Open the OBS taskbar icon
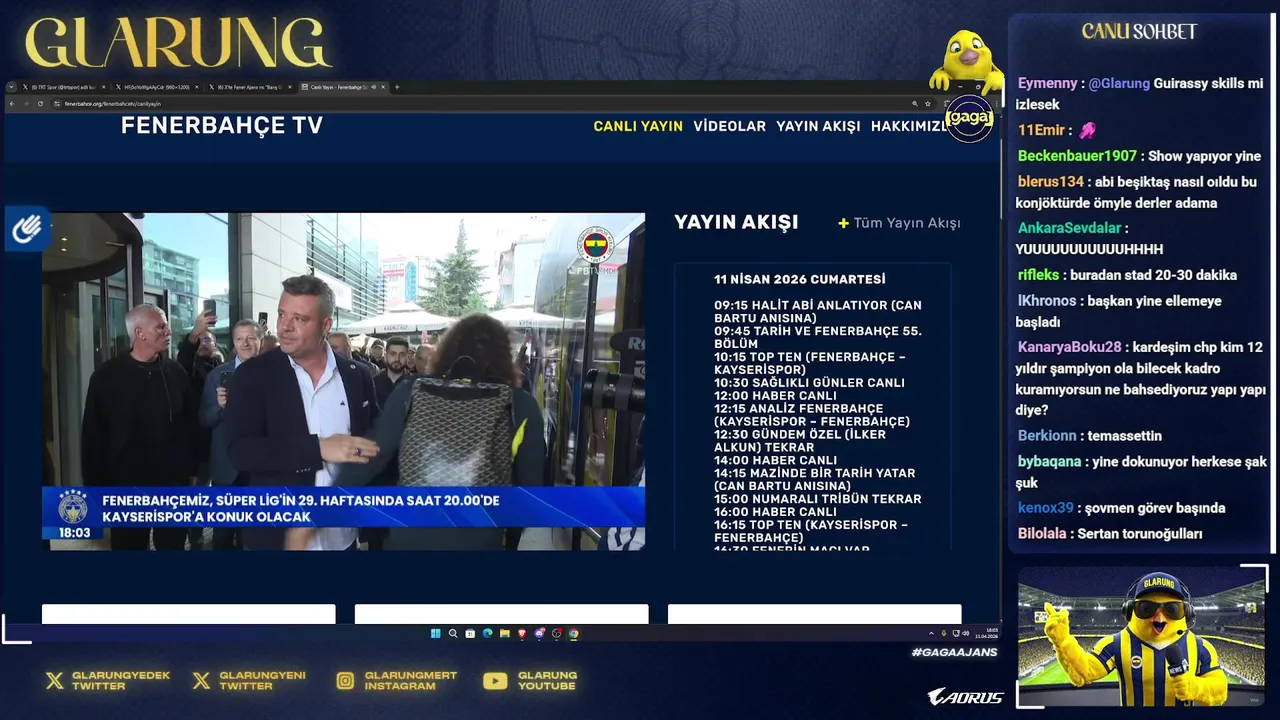Image resolution: width=1280 pixels, height=720 pixels. [x=557, y=633]
